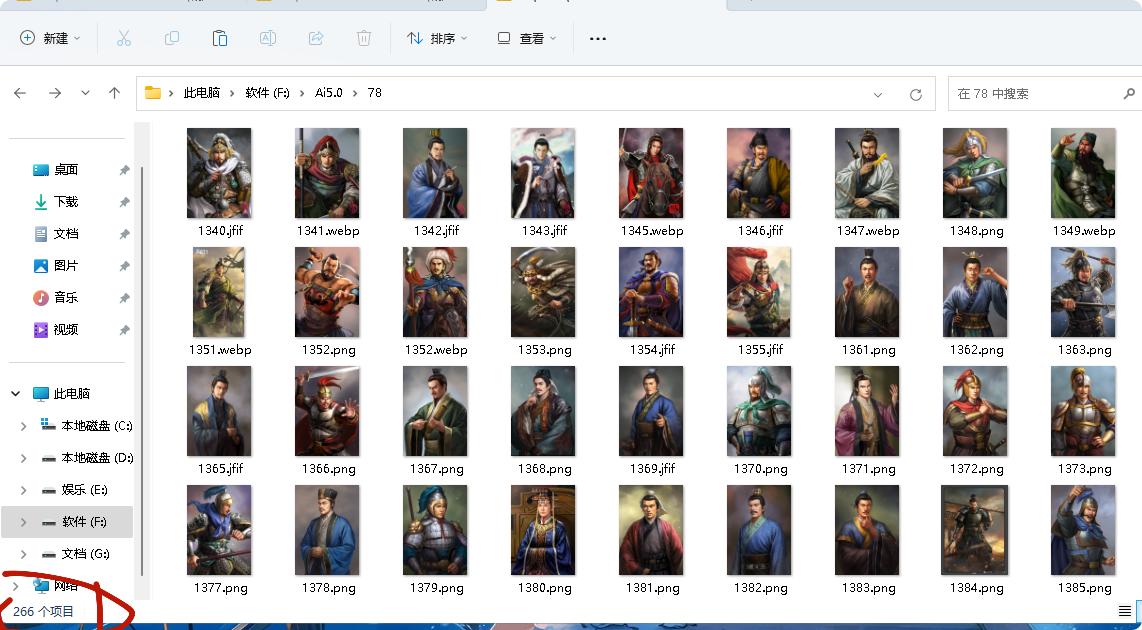Open the 新建 dropdown menu
Image resolution: width=1142 pixels, height=630 pixels.
(x=50, y=39)
